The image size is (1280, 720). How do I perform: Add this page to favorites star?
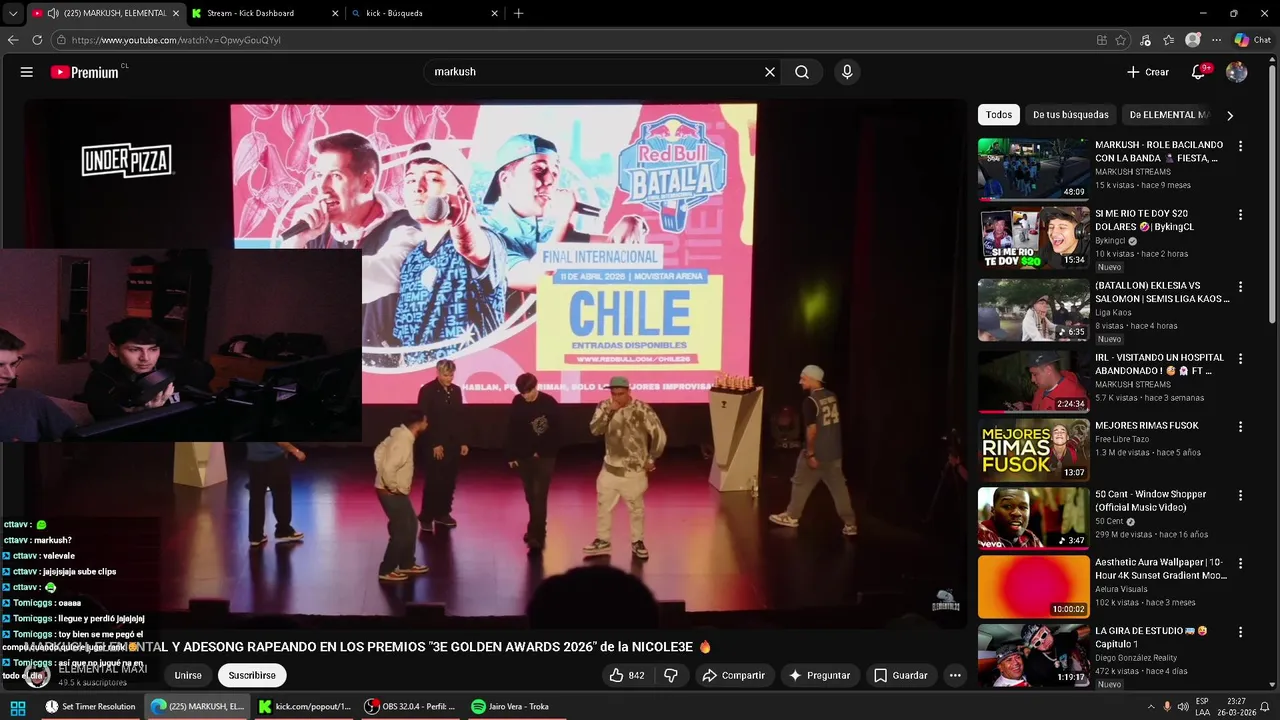(1121, 40)
